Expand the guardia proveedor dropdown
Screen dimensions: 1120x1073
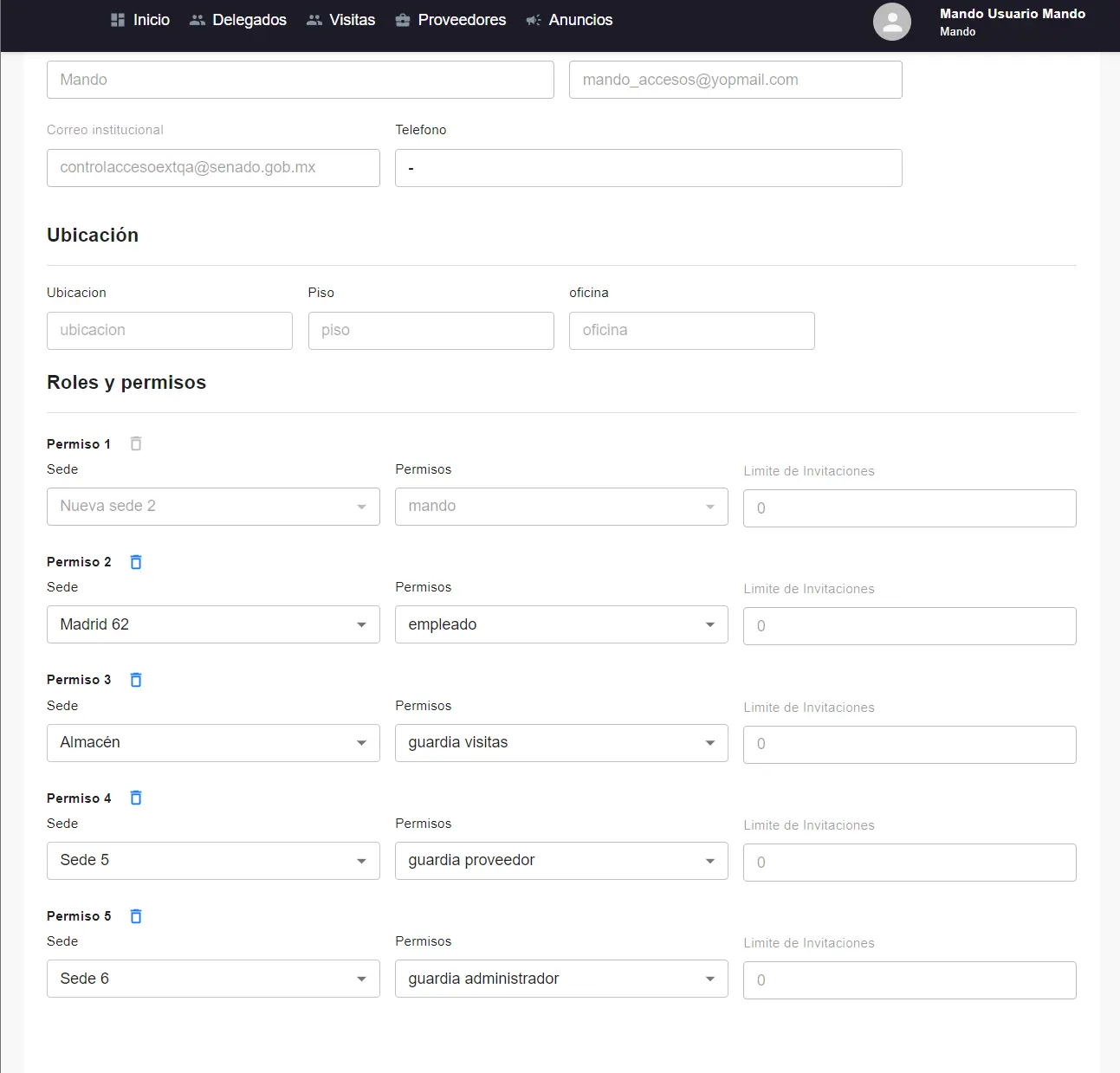(561, 861)
